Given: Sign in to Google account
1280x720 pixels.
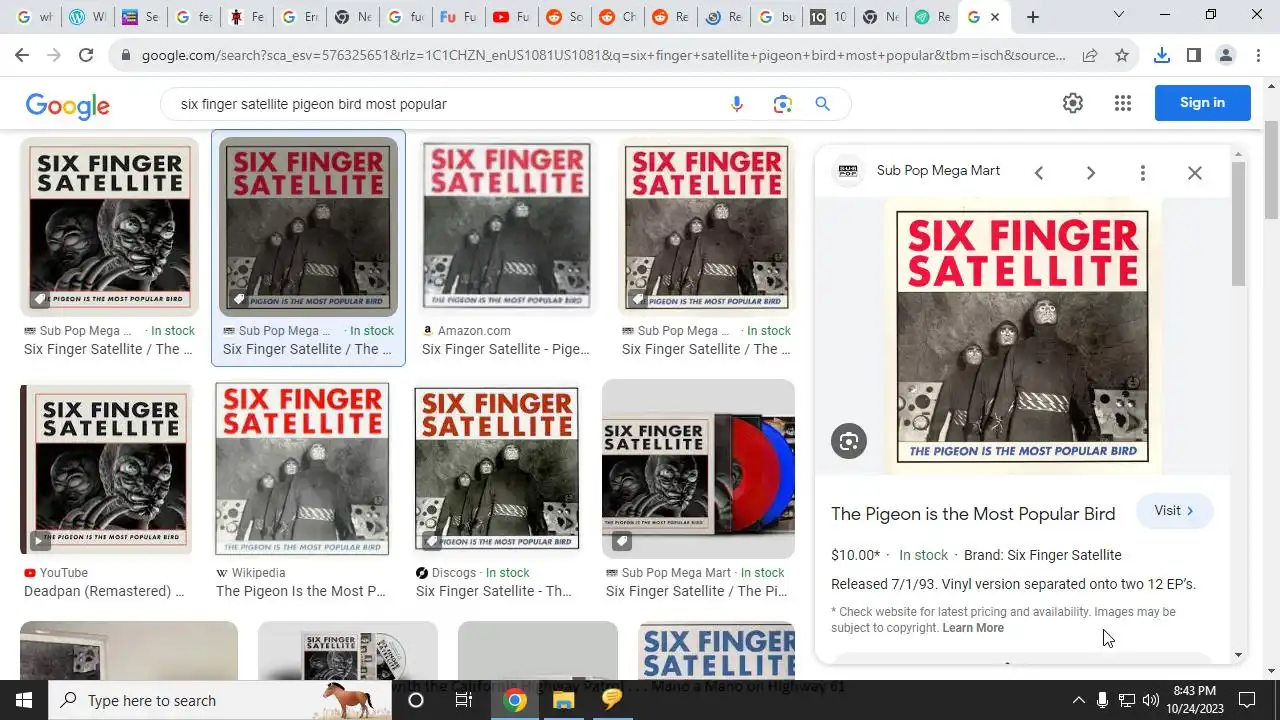Looking at the screenshot, I should [1202, 103].
